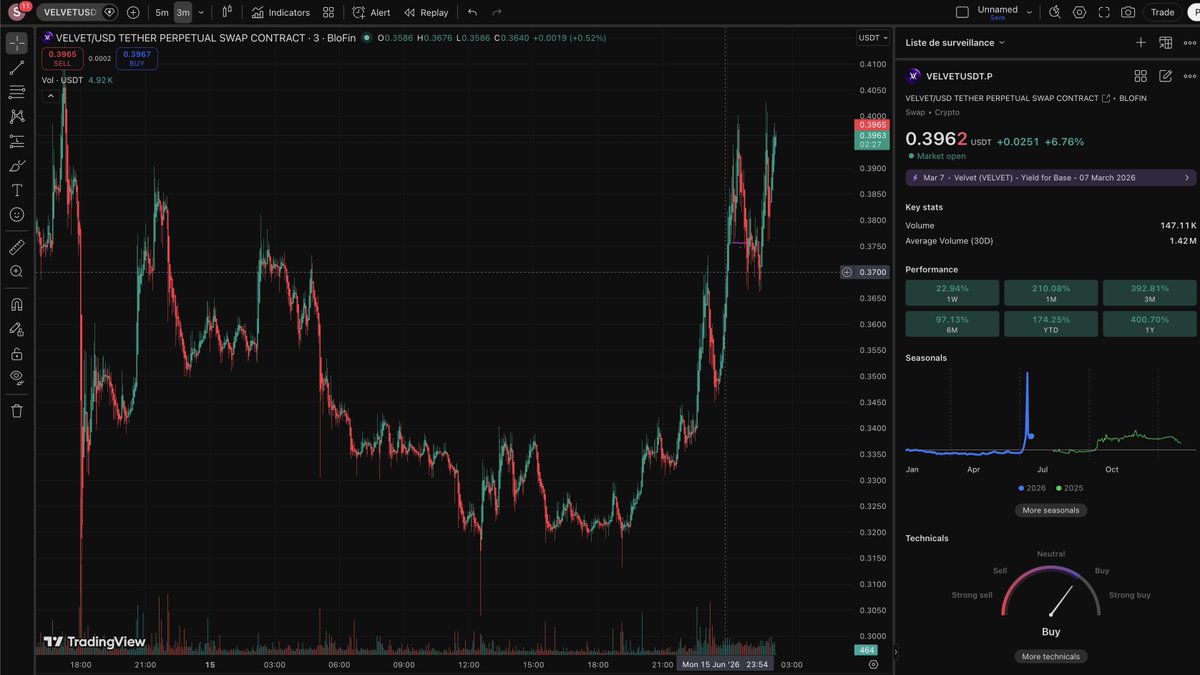1200x675 pixels.
Task: Click trash icon to remove drawings
Action: (17, 410)
